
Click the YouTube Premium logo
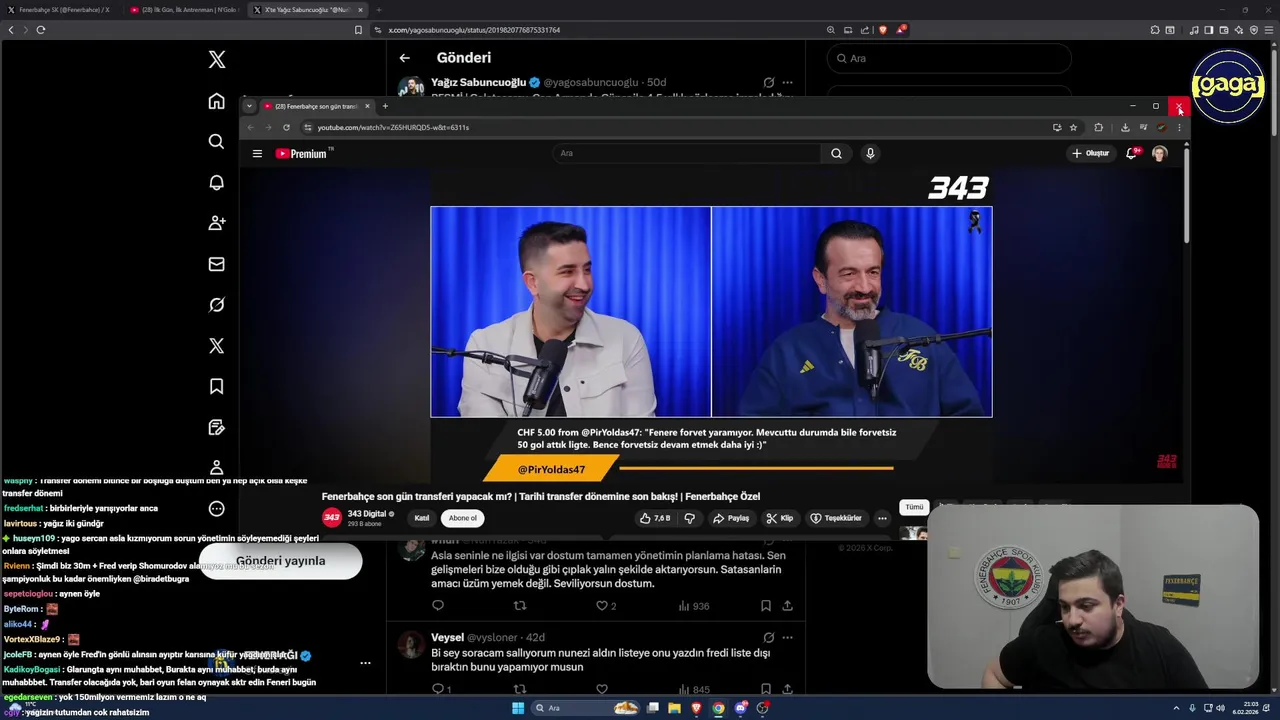(x=303, y=153)
